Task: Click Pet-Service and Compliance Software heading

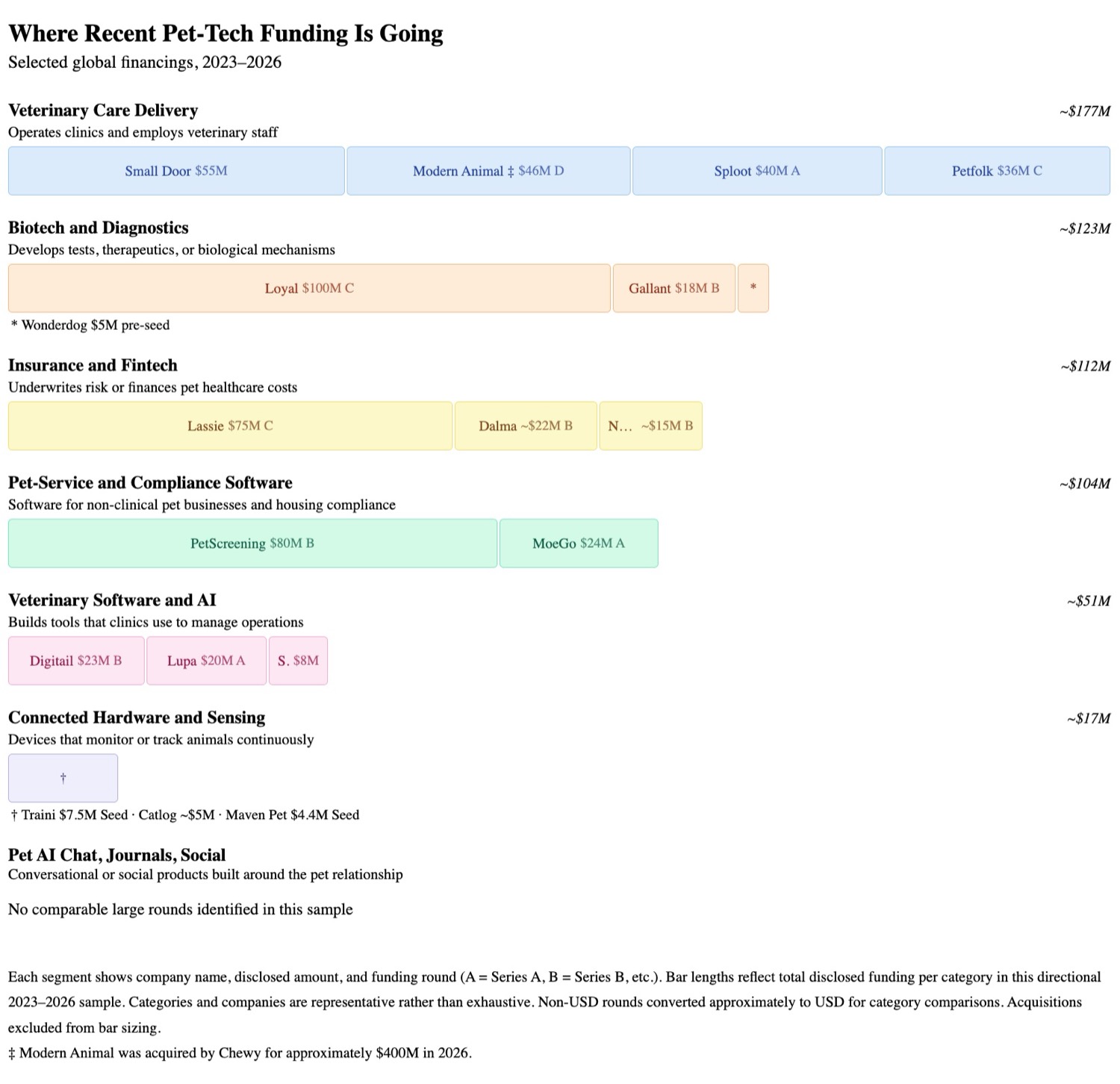Action: point(150,482)
